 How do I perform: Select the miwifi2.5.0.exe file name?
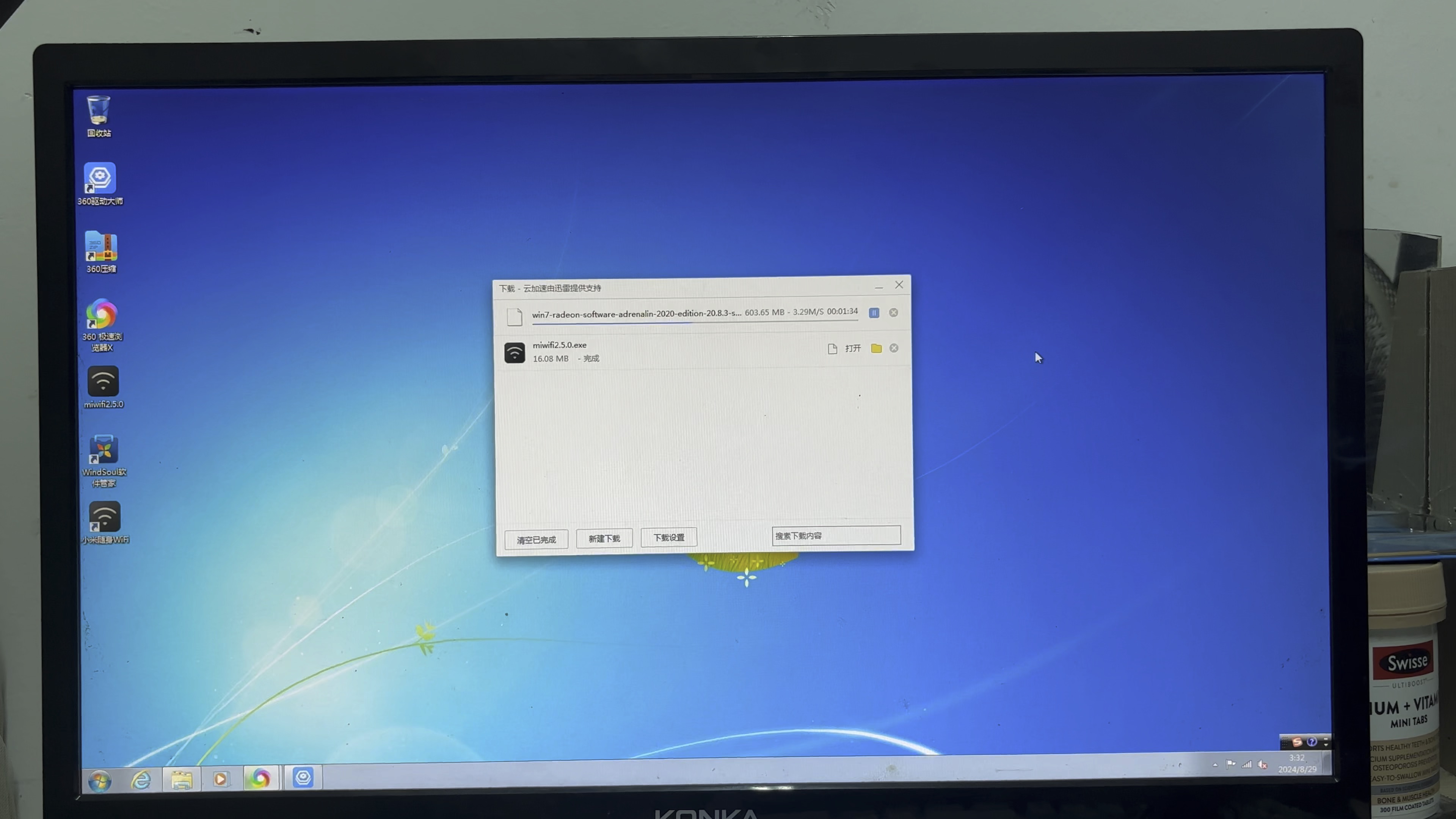(559, 345)
